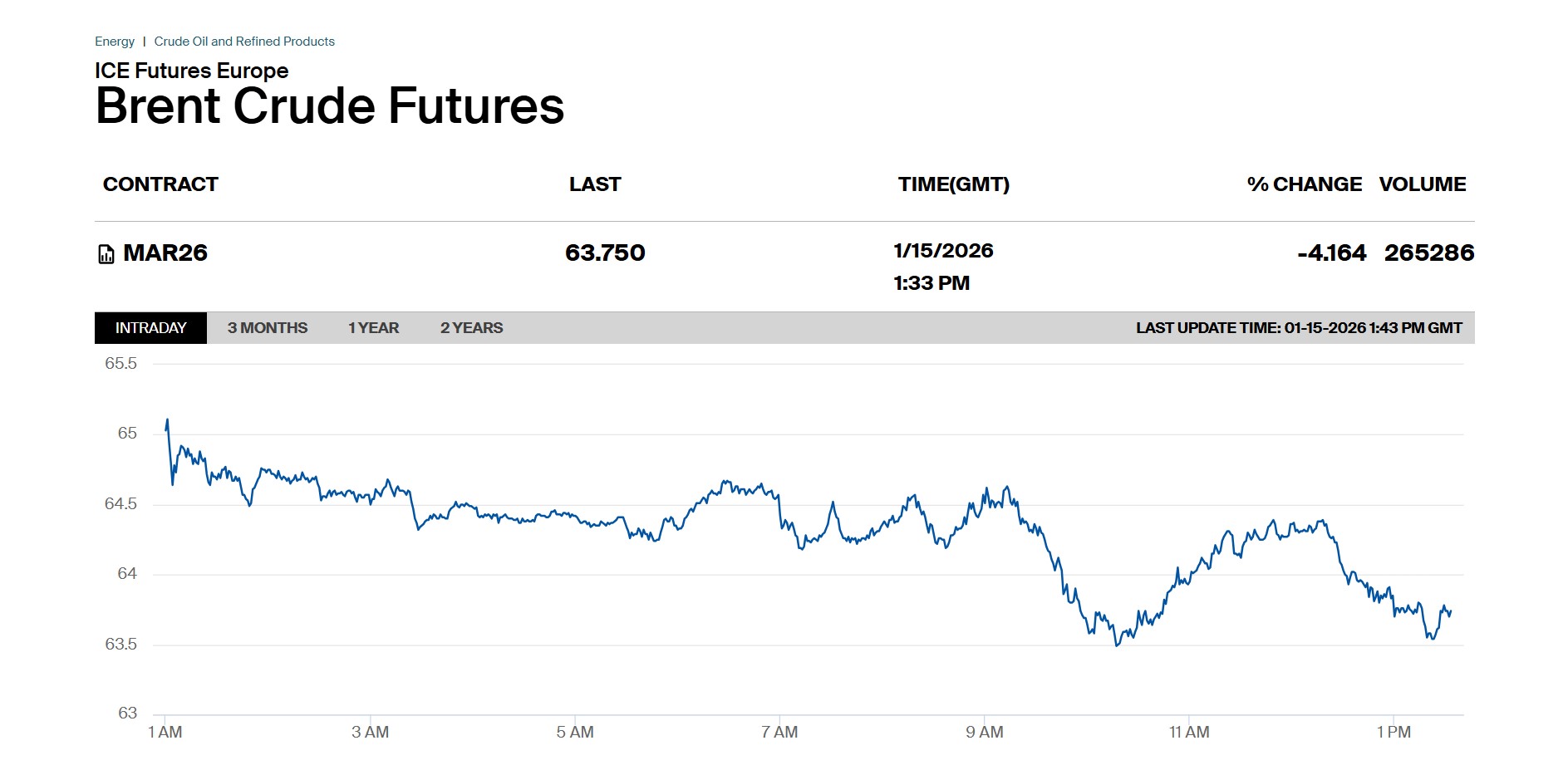This screenshot has width=1568, height=765.
Task: Select the INTRADAY chart tab
Action: pos(150,328)
